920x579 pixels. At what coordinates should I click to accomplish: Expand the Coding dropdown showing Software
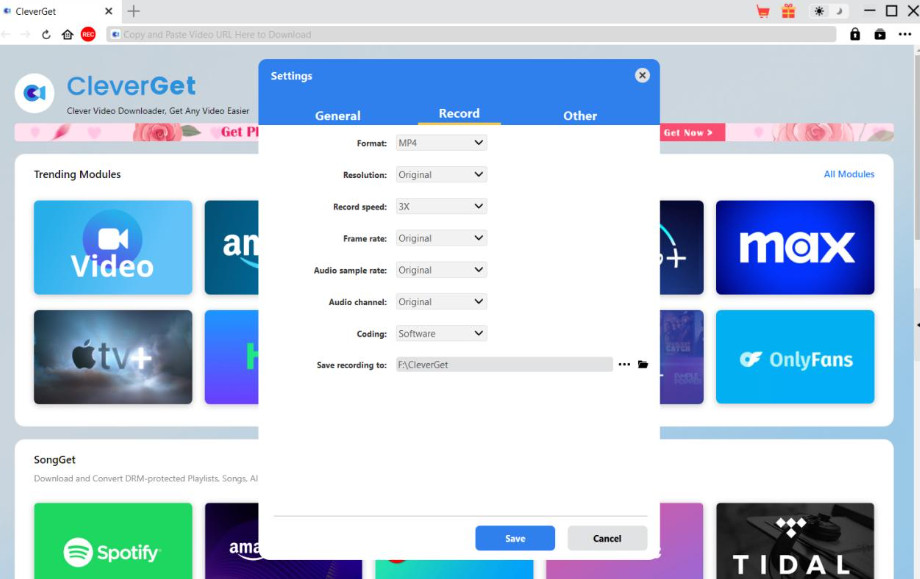coord(441,333)
